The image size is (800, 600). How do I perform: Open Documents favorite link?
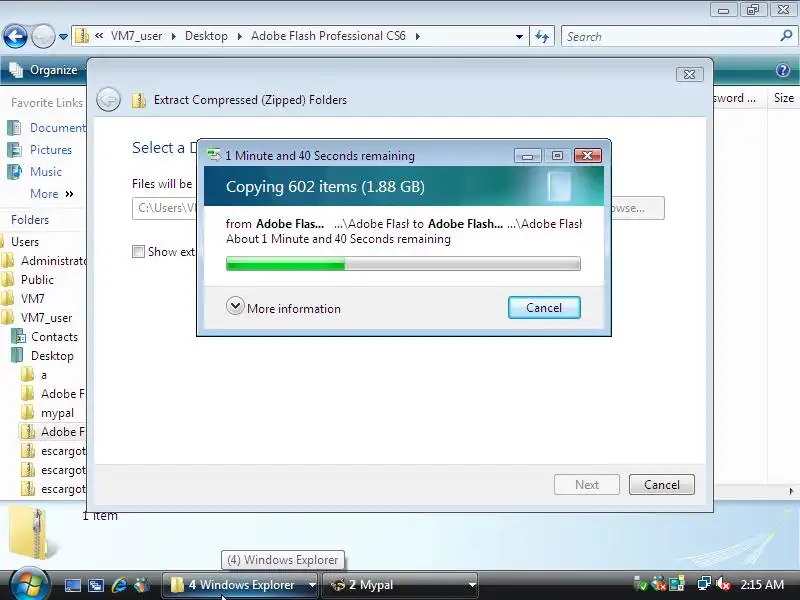47,128
